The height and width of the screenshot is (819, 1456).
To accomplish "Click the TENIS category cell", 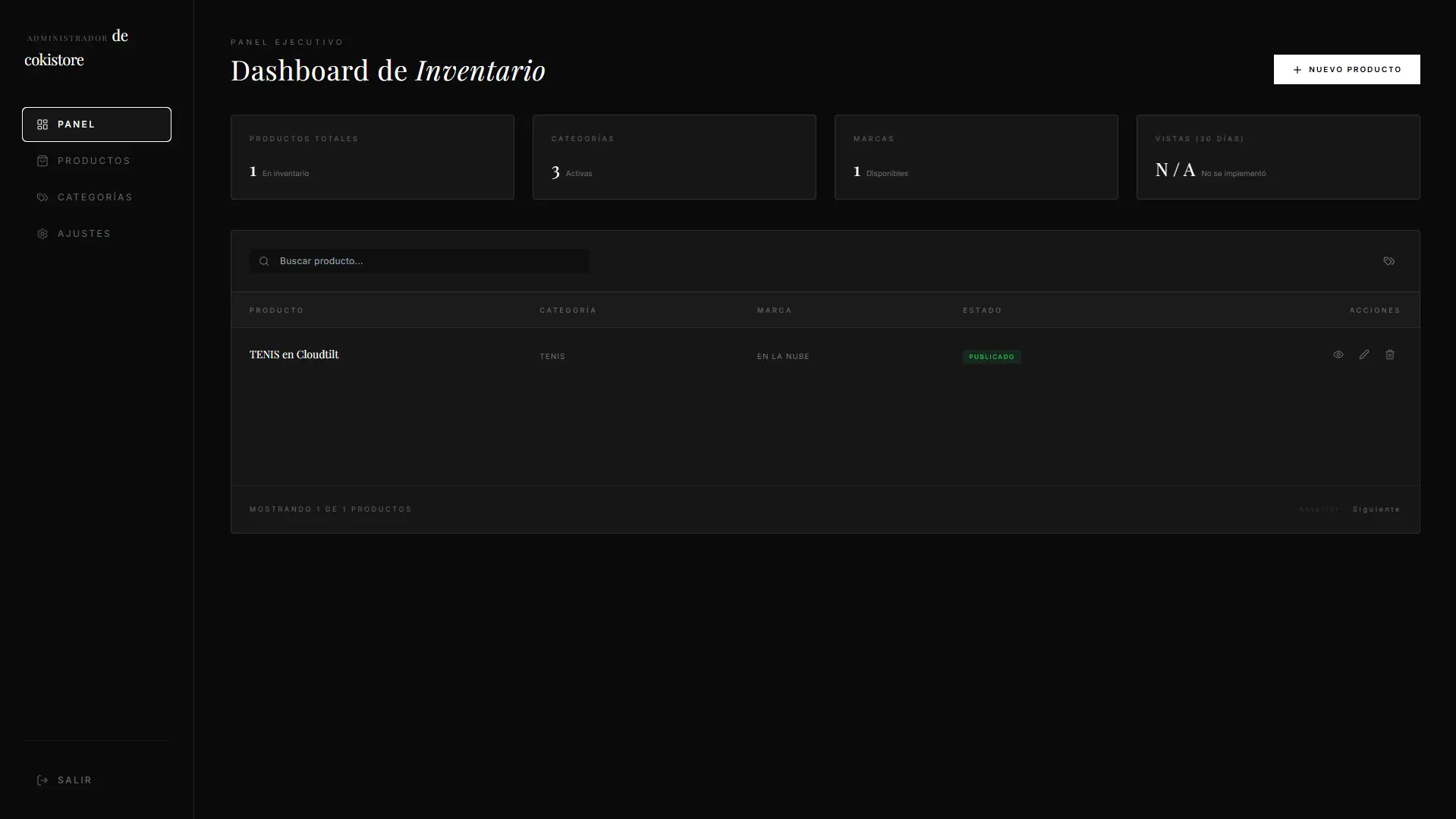I will [x=552, y=357].
